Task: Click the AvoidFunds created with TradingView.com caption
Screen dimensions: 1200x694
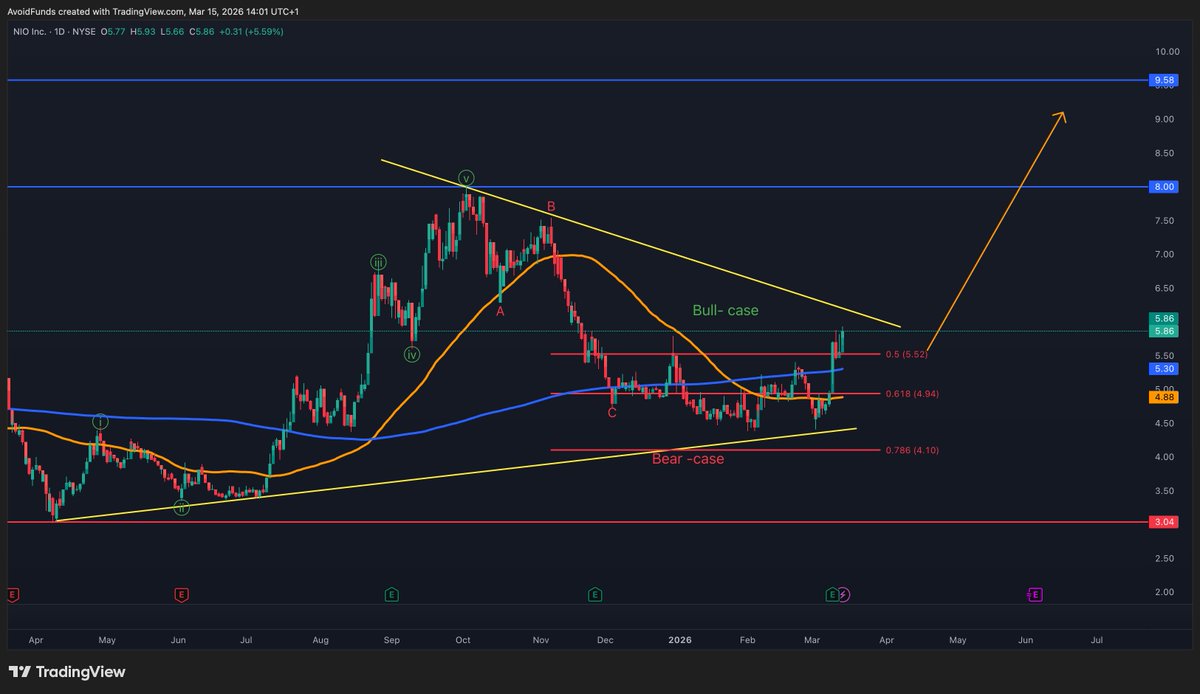Action: pyautogui.click(x=154, y=11)
